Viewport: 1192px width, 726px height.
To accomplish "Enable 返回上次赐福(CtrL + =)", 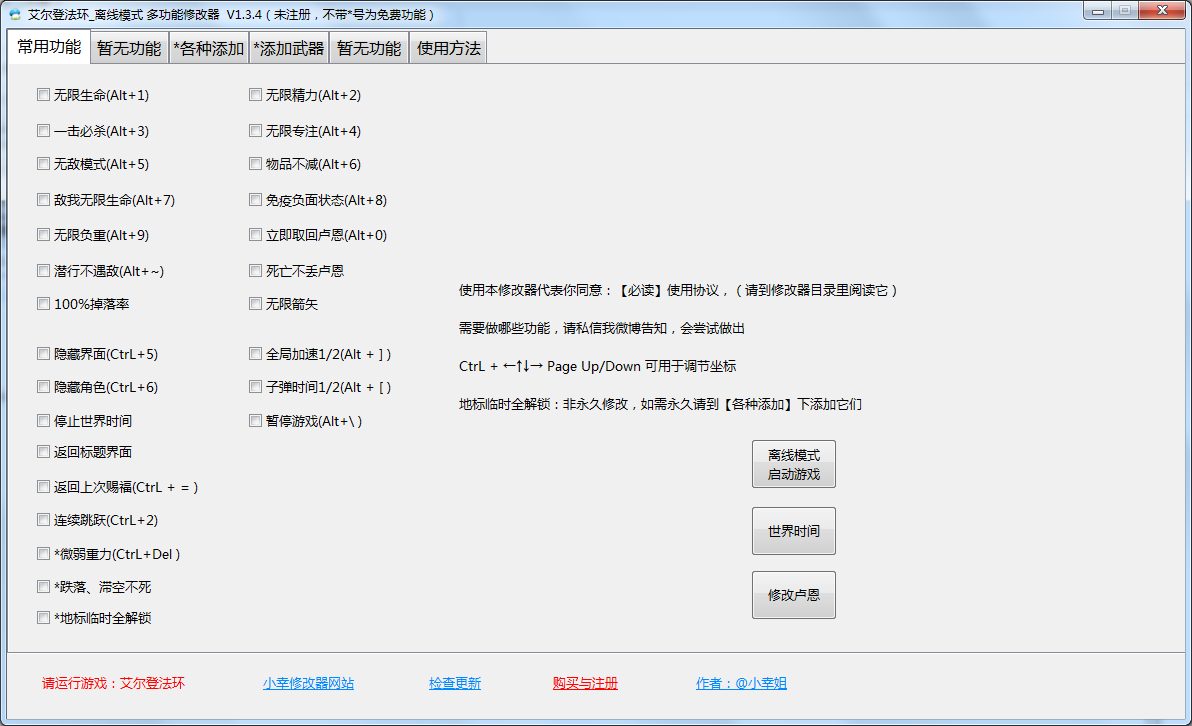I will (43, 487).
